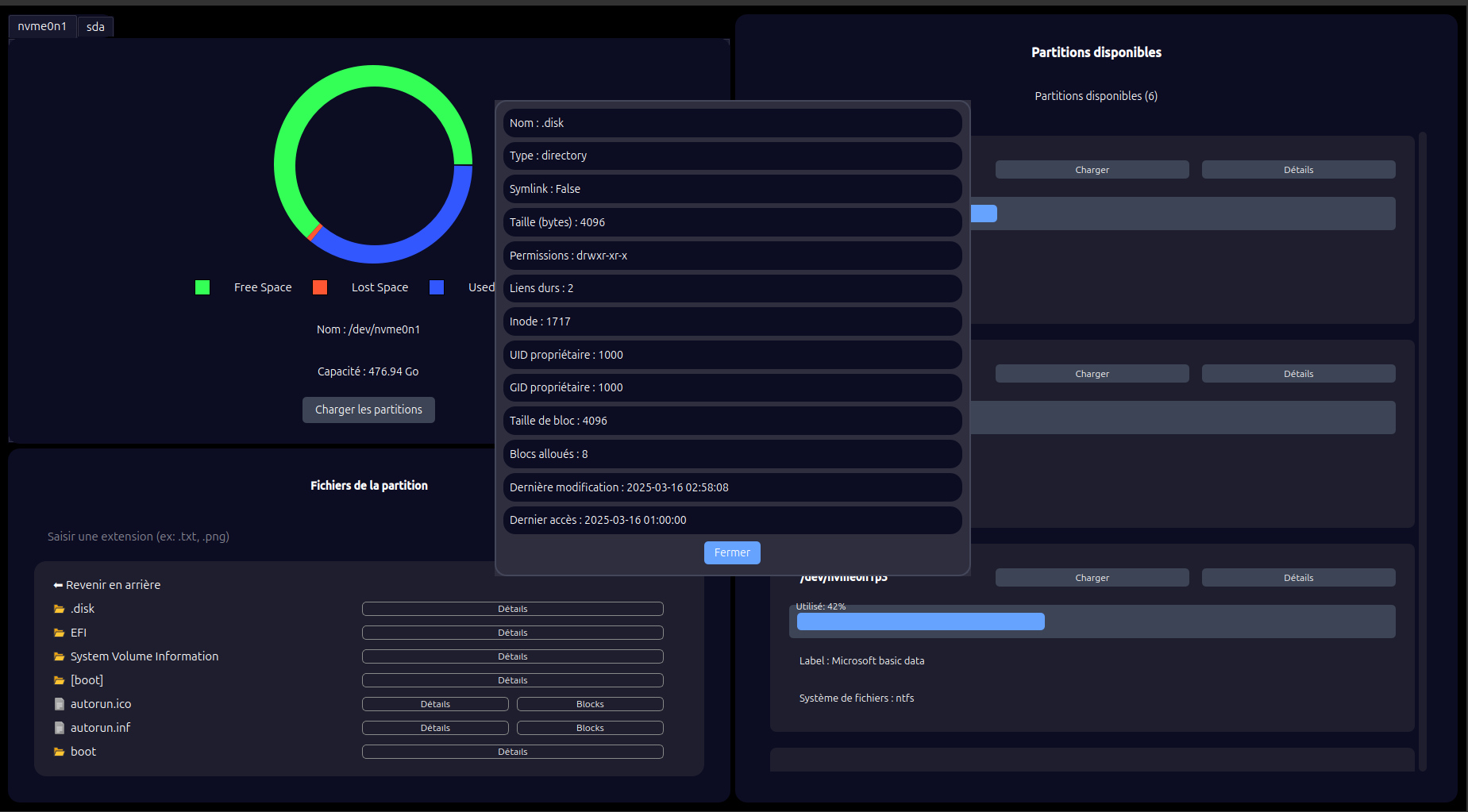Click the green Free Space legend swatch
Viewport: 1468px width, 812px height.
(202, 287)
